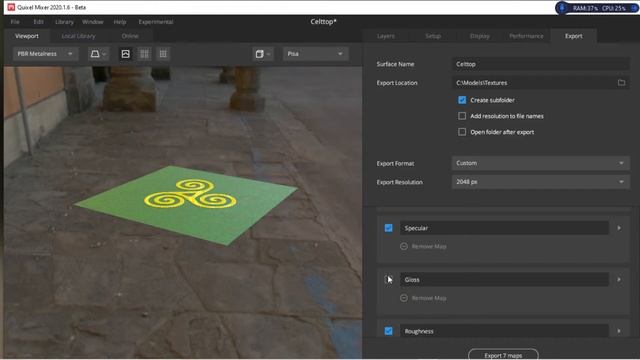Click the Celttop* project title
This screenshot has width=640, height=360.
[x=323, y=22]
